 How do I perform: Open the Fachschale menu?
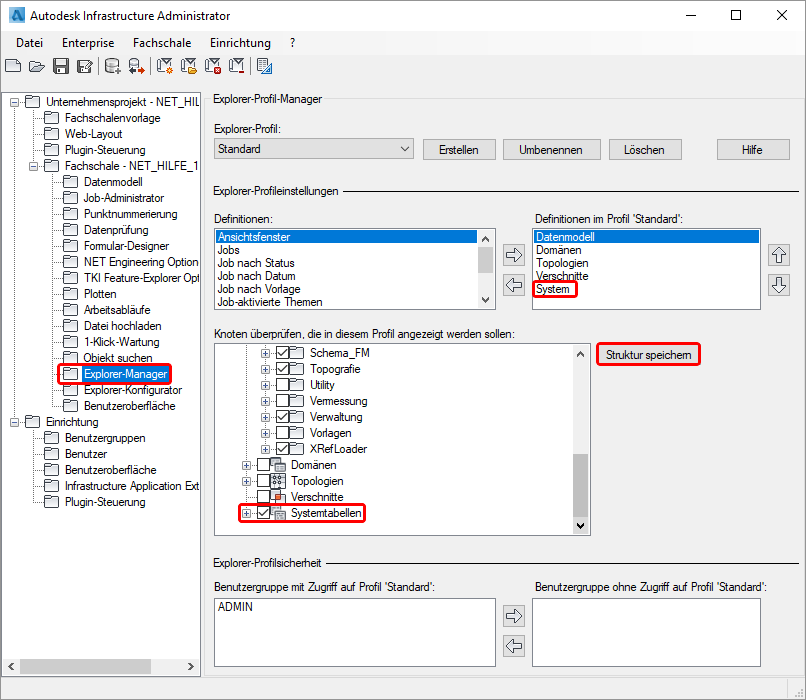(x=162, y=43)
